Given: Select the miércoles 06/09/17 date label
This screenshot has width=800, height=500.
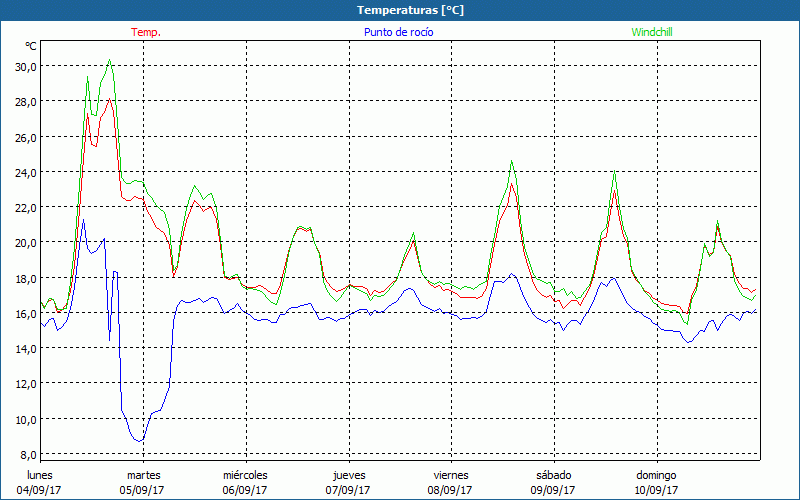Looking at the screenshot, I should pyautogui.click(x=245, y=482).
